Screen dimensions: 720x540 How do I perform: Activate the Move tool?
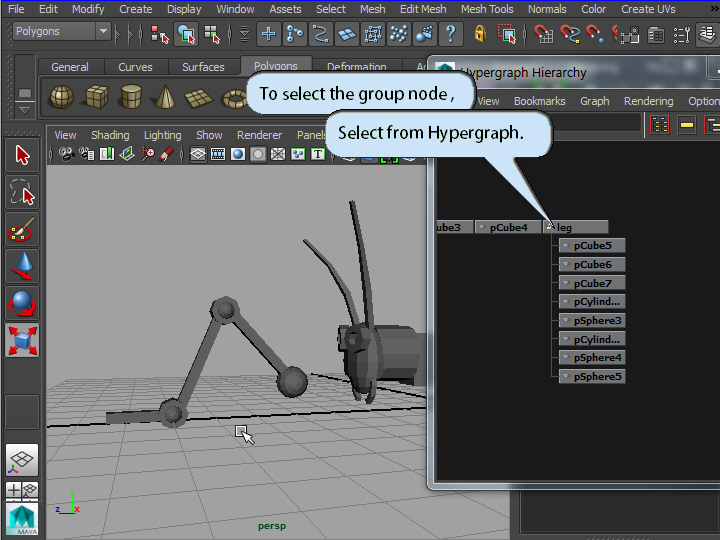[x=22, y=266]
